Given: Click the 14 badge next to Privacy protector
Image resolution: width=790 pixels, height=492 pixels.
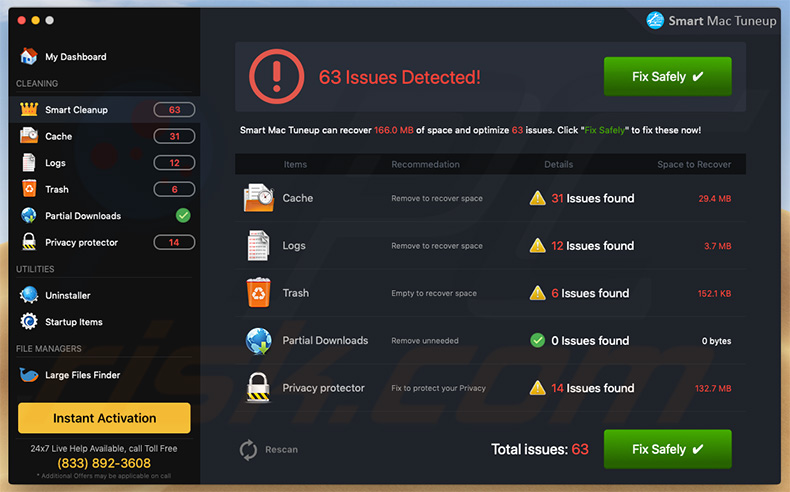Looking at the screenshot, I should pos(174,242).
